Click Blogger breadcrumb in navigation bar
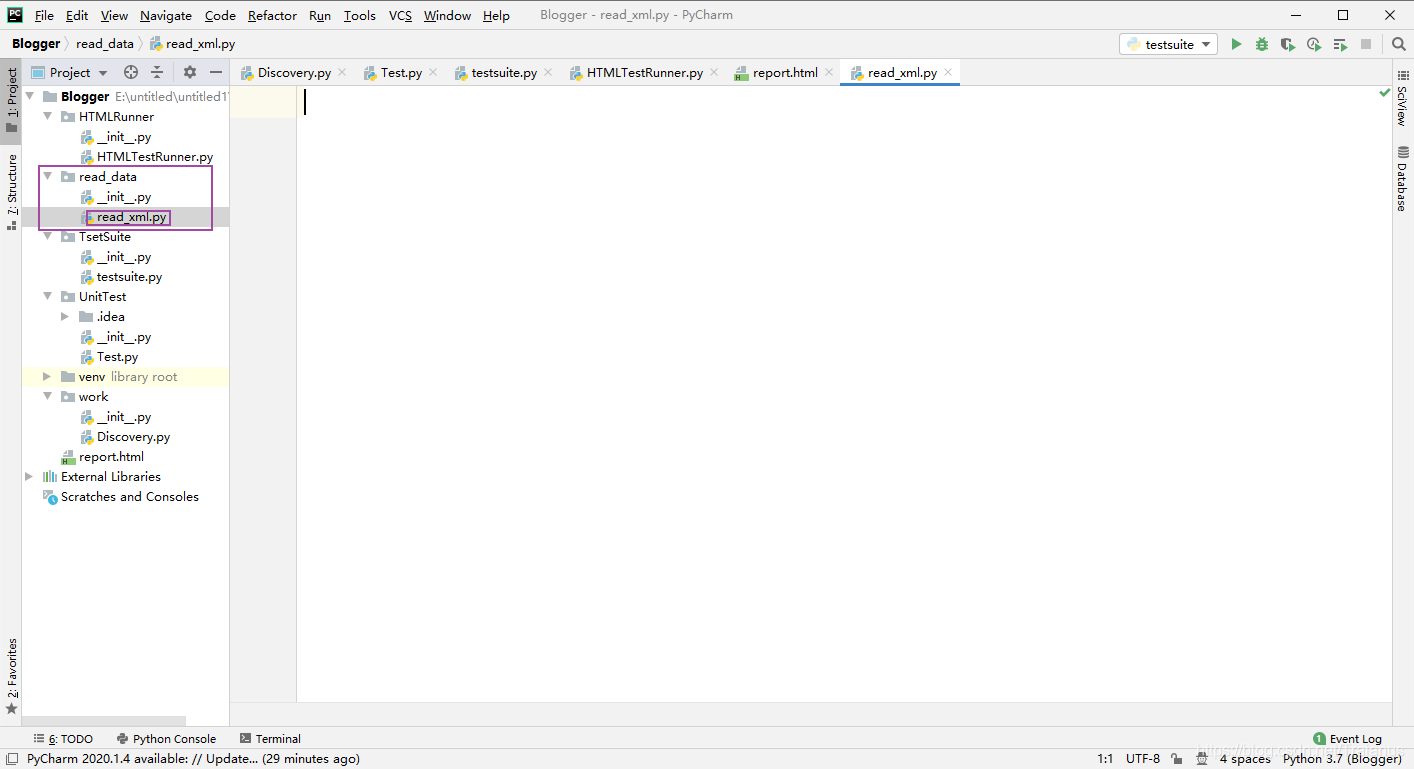Viewport: 1414px width, 769px height. (x=36, y=44)
